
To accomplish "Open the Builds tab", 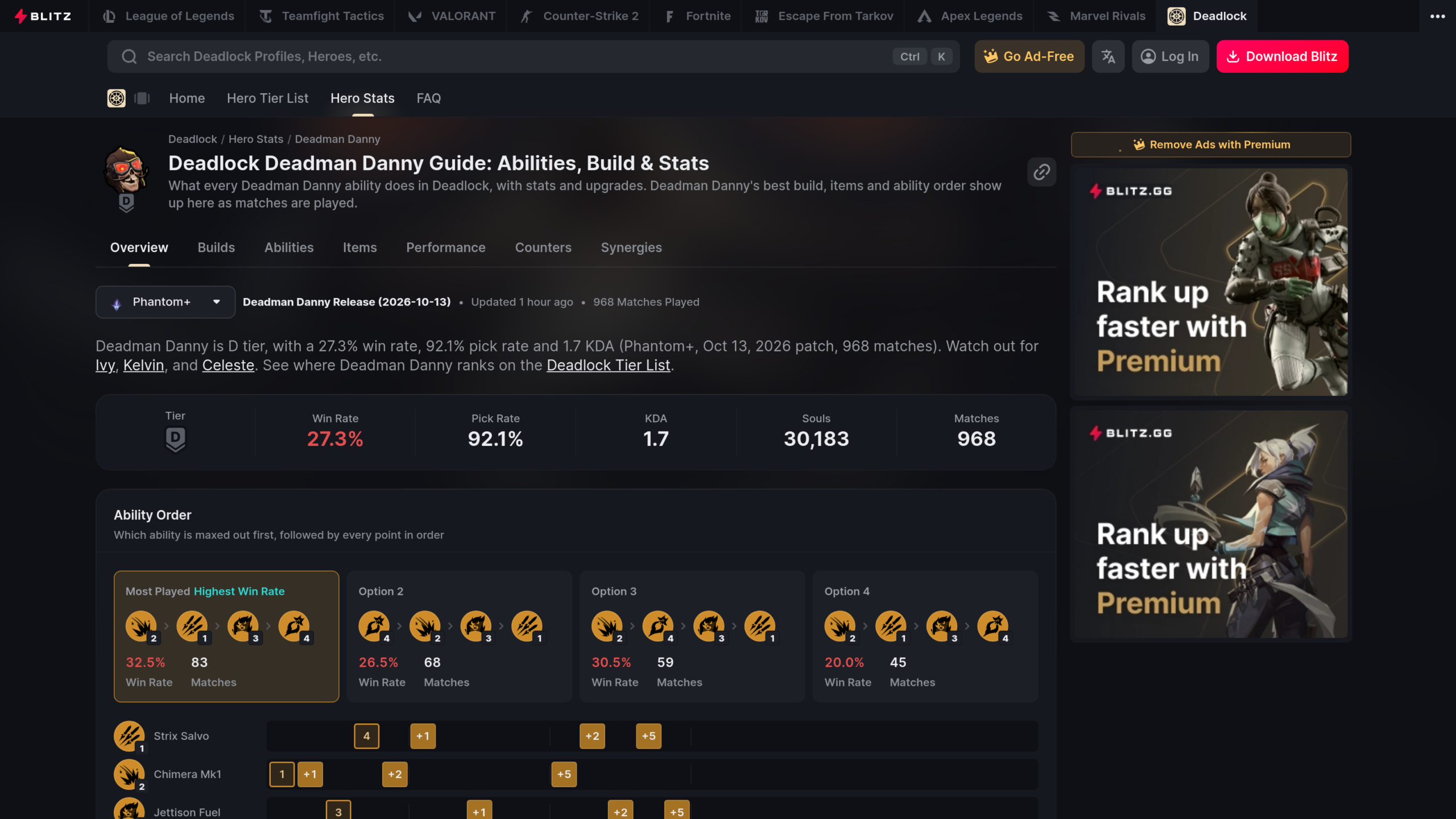I will tap(216, 247).
